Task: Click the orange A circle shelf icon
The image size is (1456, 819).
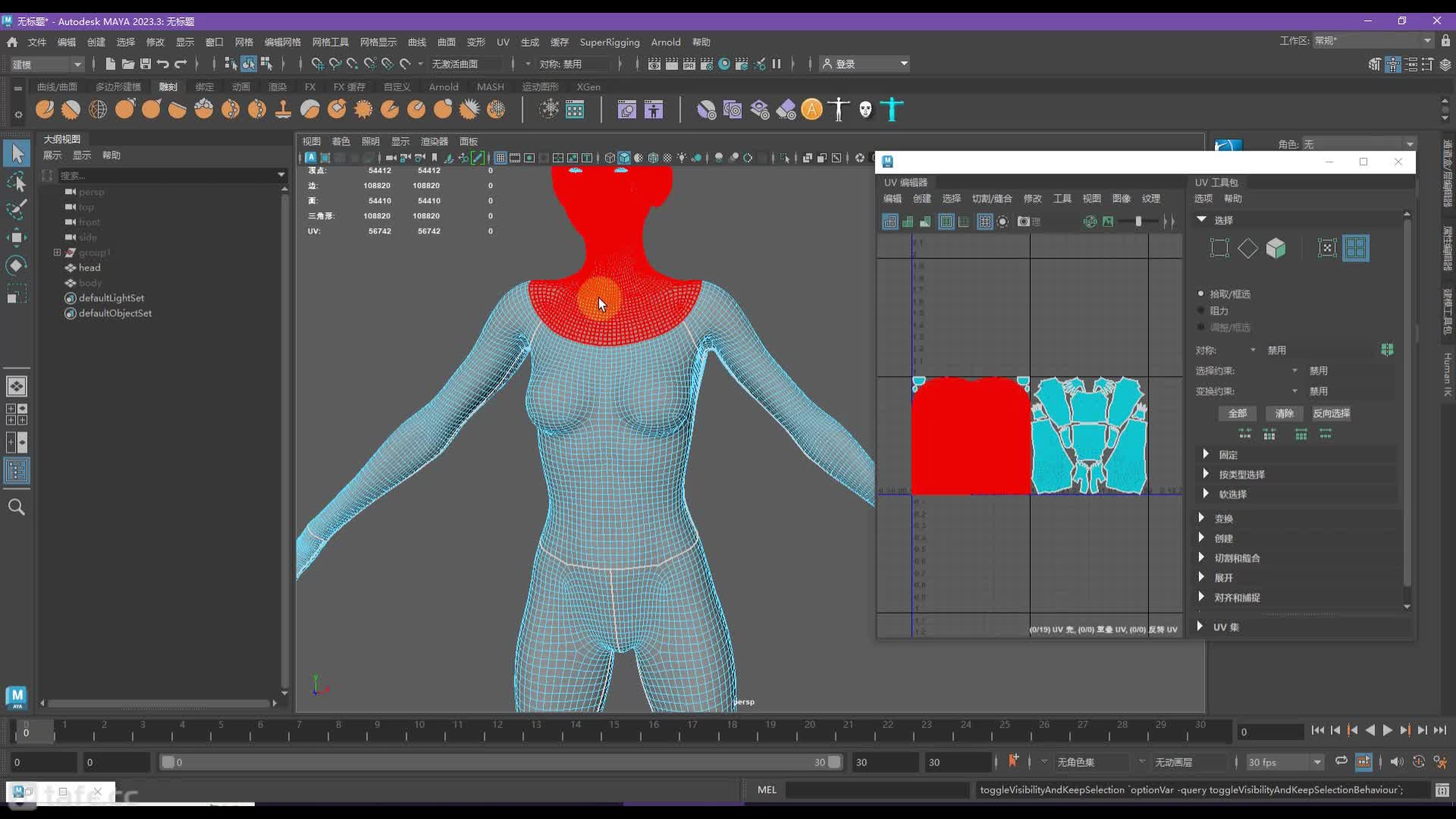Action: (811, 110)
